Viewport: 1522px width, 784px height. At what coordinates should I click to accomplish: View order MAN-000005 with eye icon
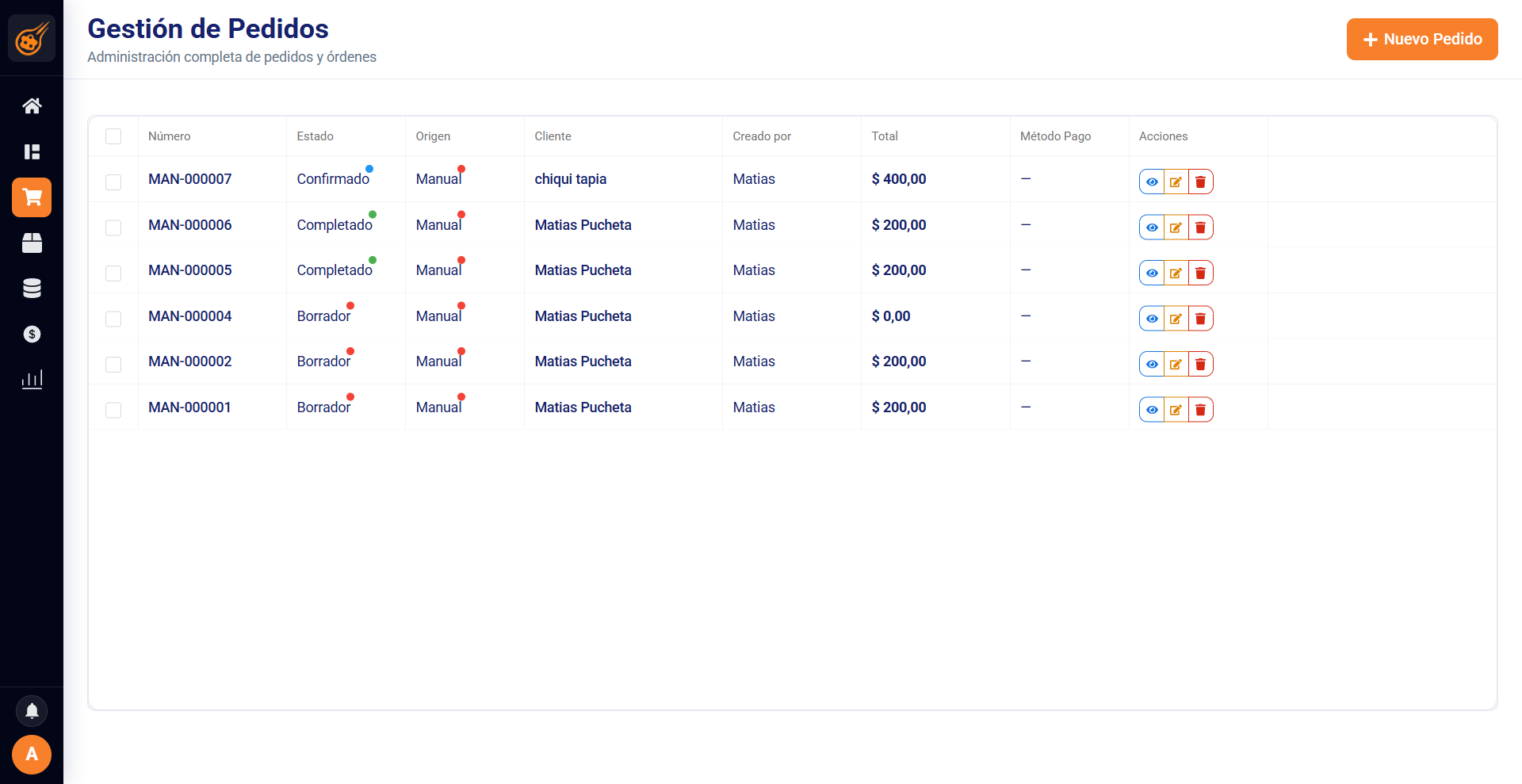click(x=1152, y=273)
